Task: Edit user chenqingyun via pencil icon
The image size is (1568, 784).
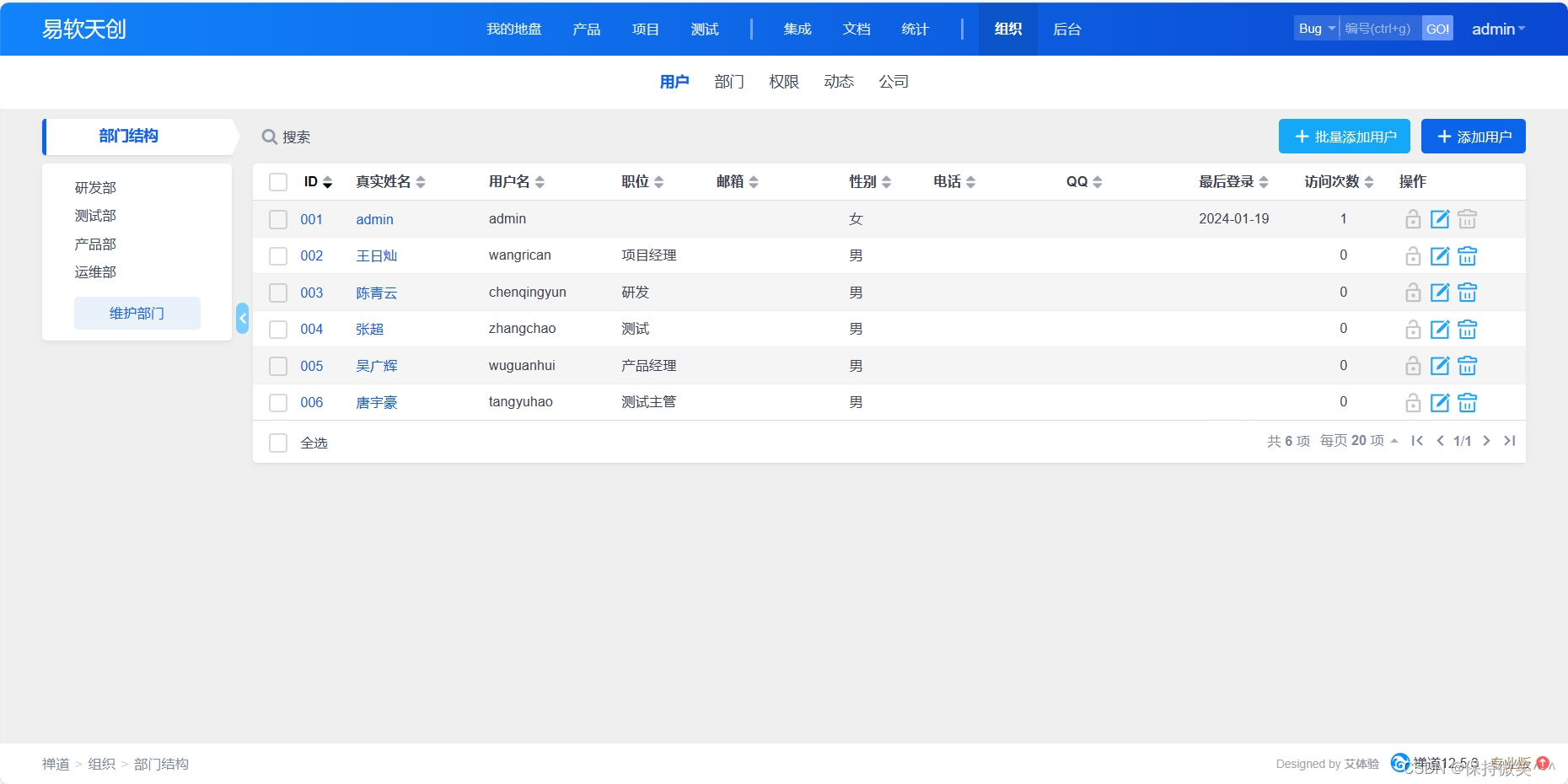Action: (1440, 293)
